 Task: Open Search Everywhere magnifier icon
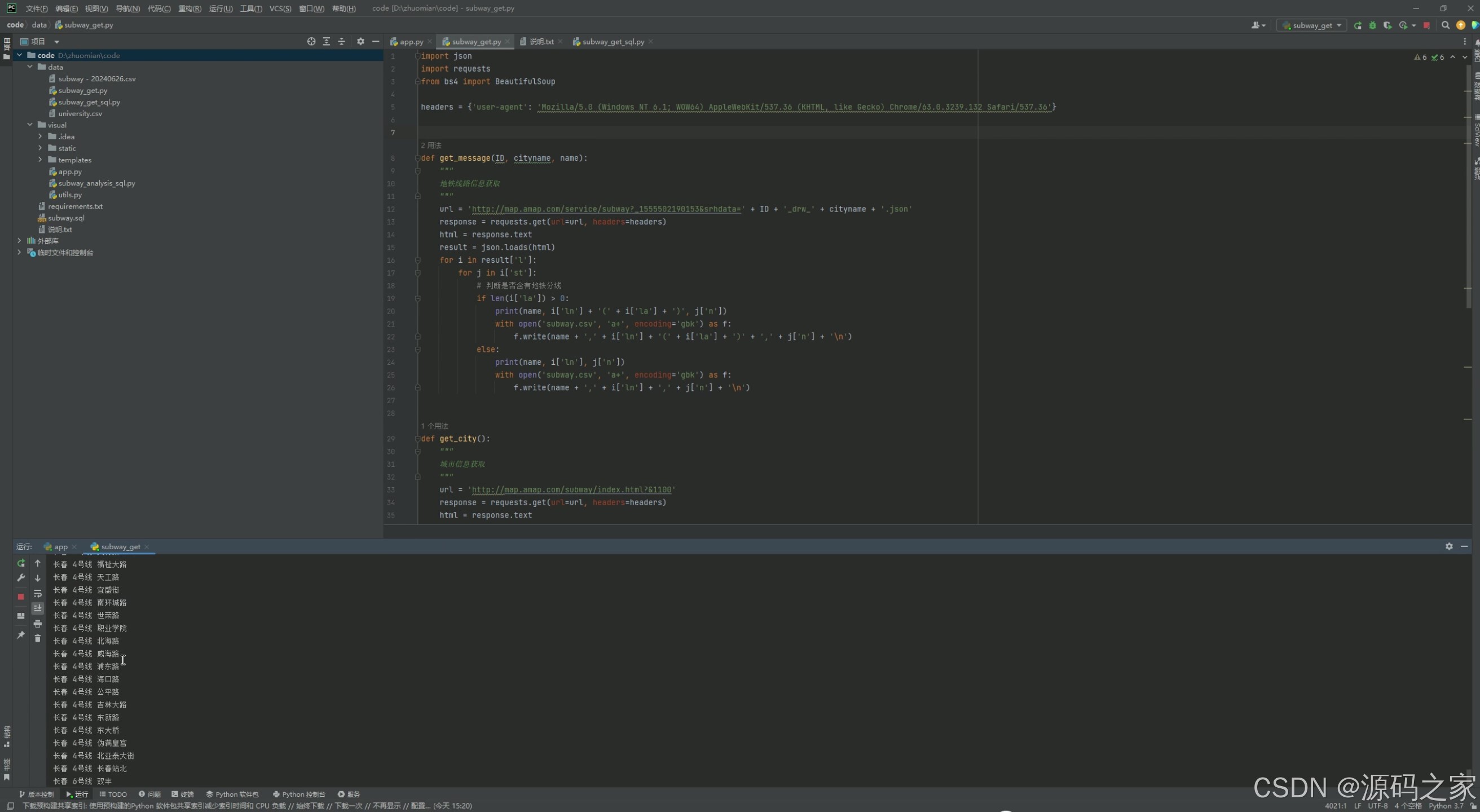point(1446,25)
